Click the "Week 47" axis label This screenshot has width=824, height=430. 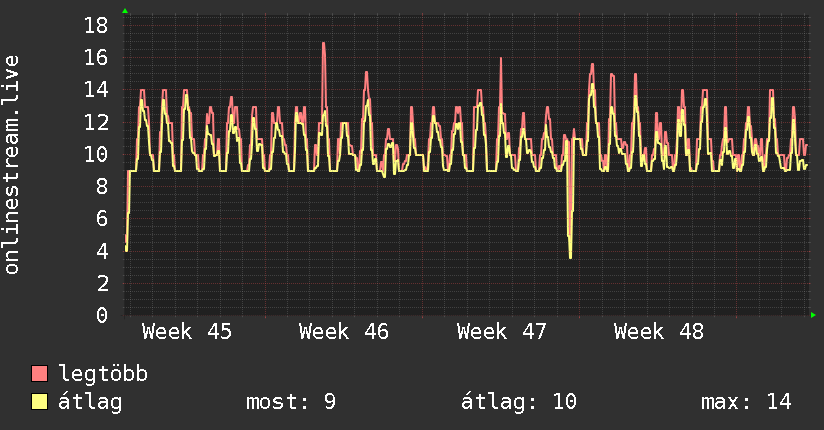(502, 332)
